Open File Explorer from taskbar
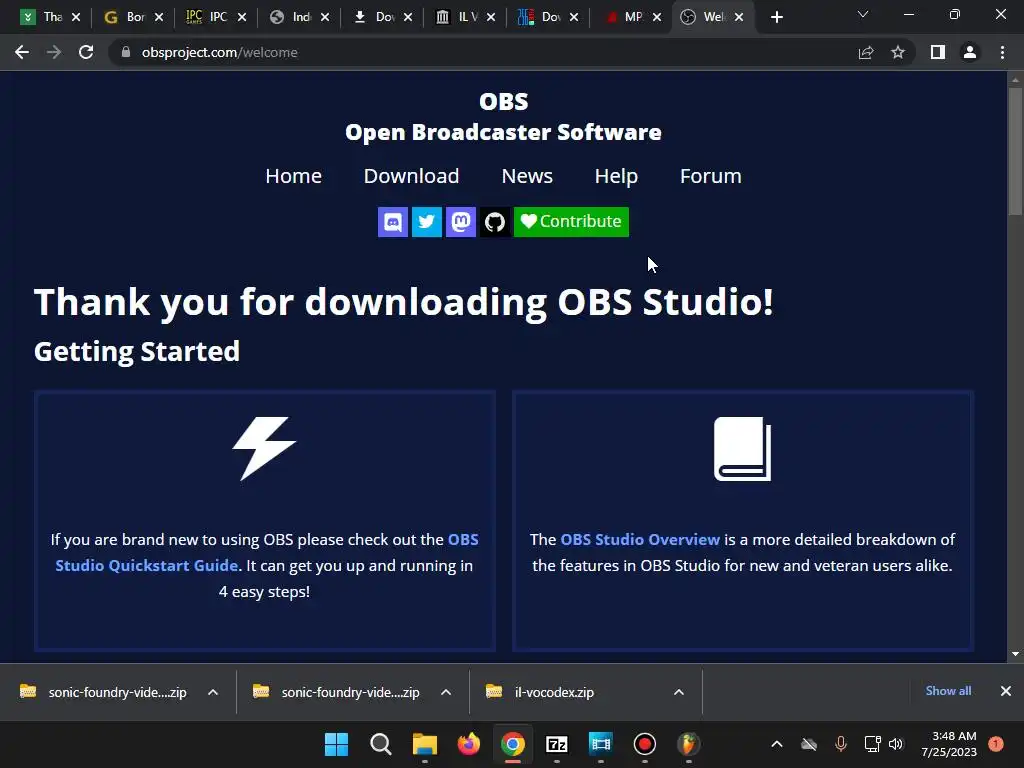 [x=424, y=744]
